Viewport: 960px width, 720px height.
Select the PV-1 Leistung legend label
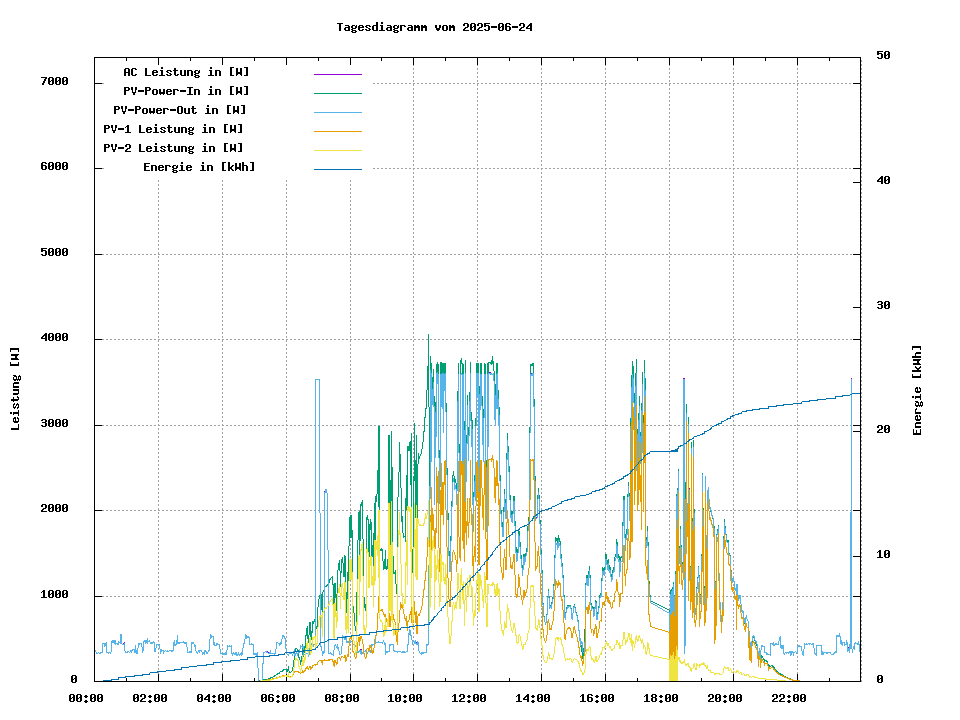[x=173, y=129]
